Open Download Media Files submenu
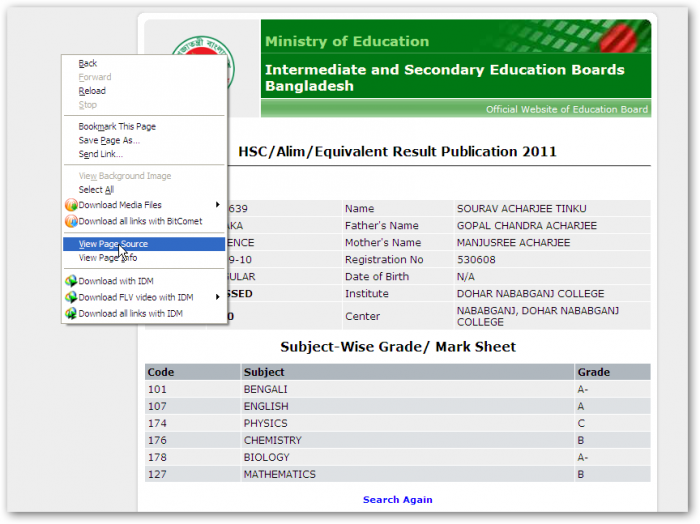 click(144, 205)
